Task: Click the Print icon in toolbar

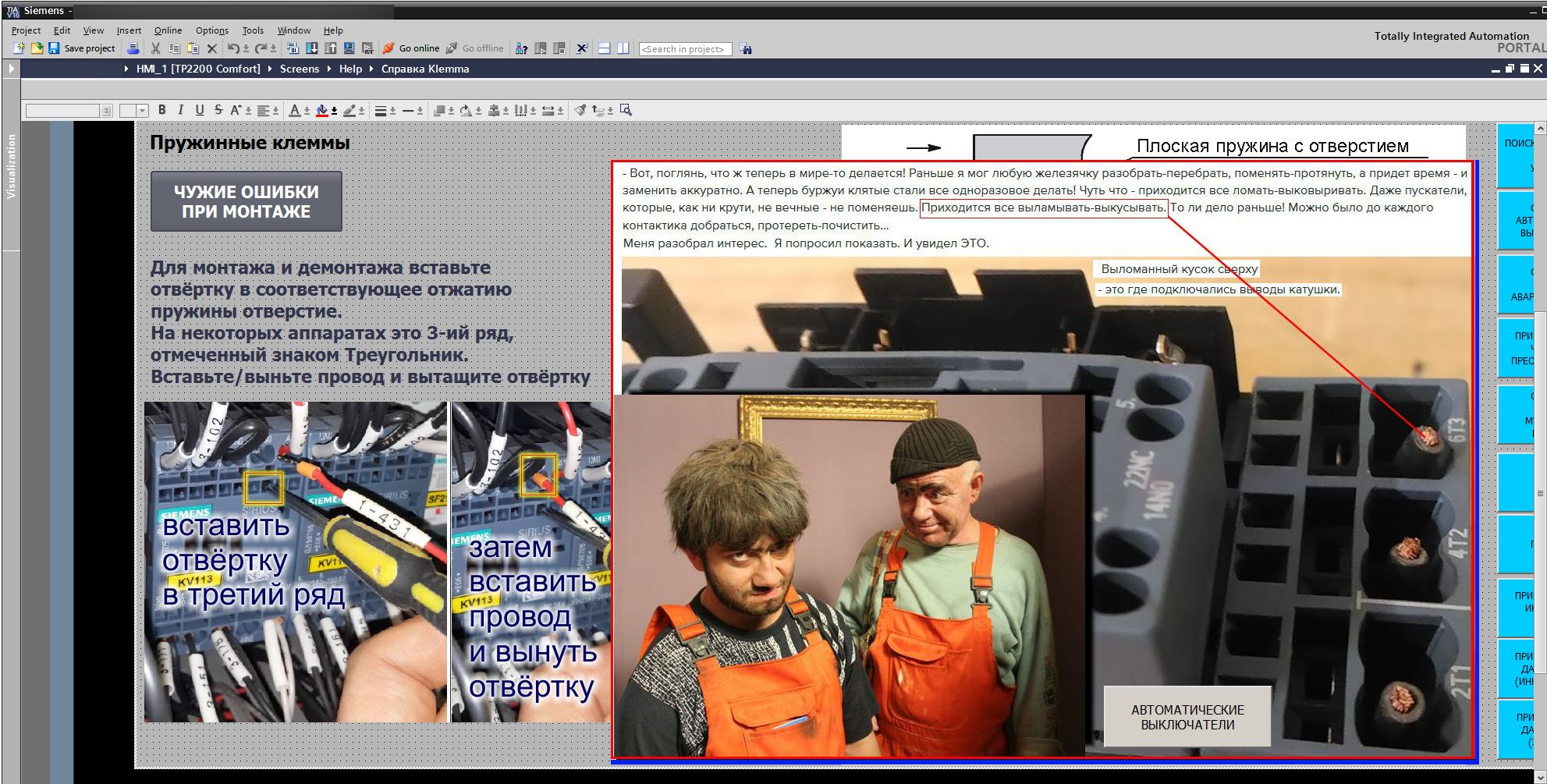Action: pyautogui.click(x=133, y=48)
